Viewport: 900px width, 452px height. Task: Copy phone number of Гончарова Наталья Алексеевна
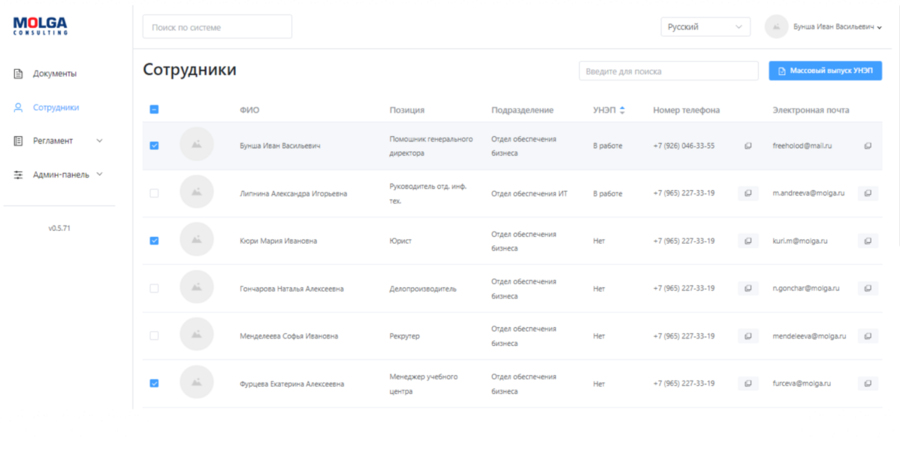coord(748,288)
